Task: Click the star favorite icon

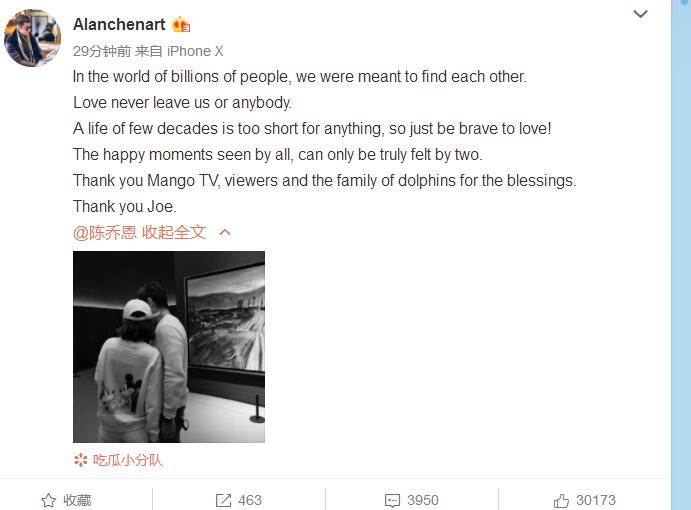Action: [x=48, y=500]
